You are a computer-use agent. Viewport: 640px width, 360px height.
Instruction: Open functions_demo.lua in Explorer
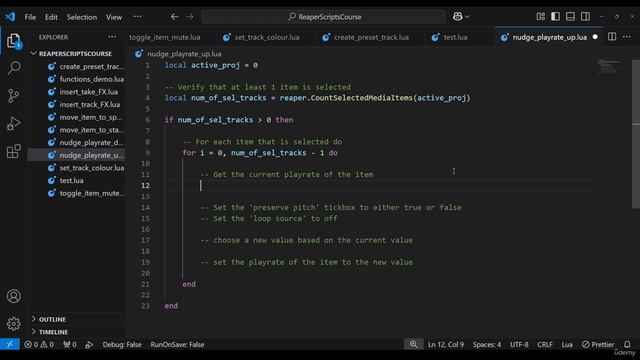76,79
